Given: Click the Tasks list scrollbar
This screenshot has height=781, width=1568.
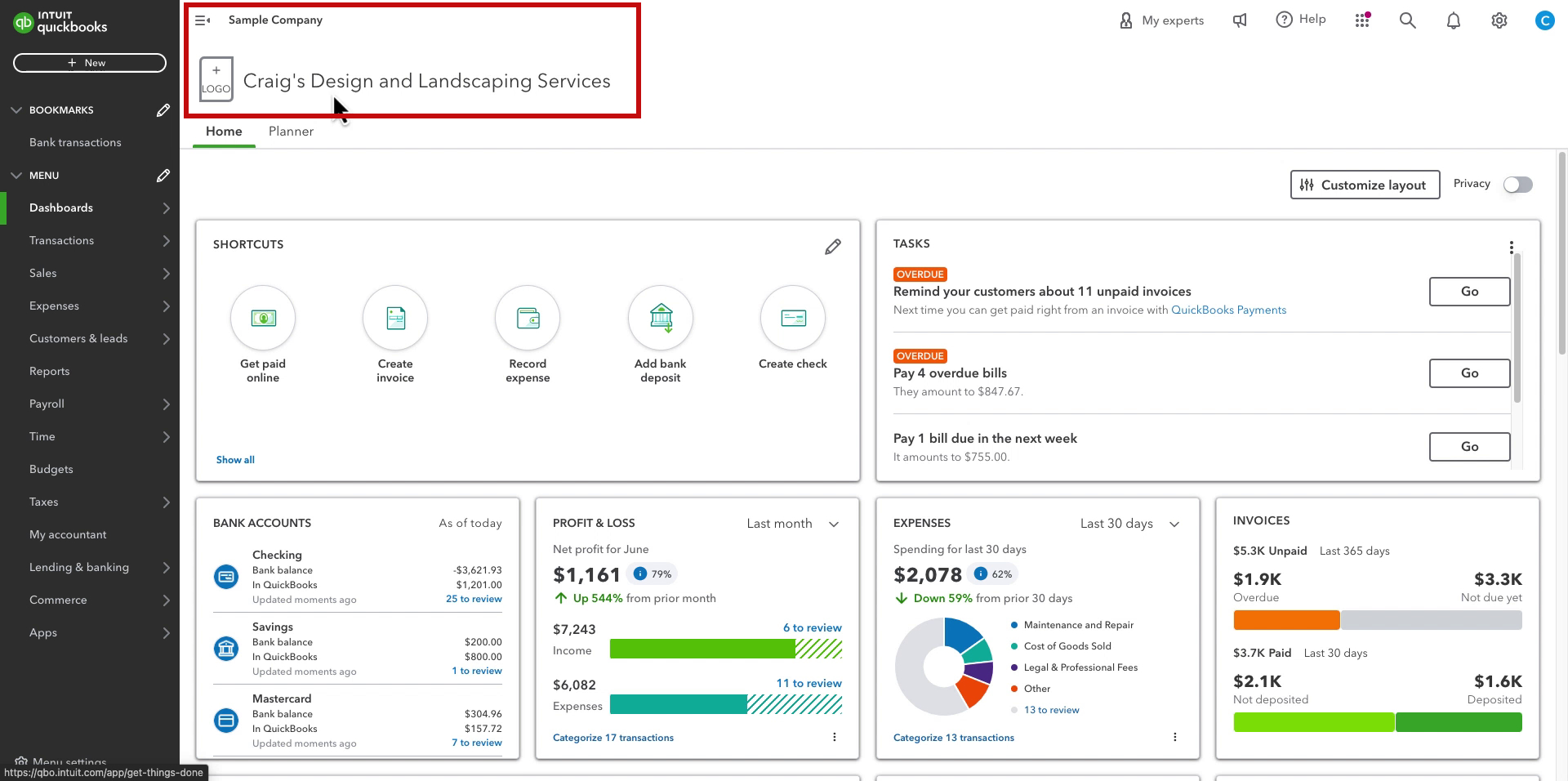Looking at the screenshot, I should click(x=1517, y=328).
